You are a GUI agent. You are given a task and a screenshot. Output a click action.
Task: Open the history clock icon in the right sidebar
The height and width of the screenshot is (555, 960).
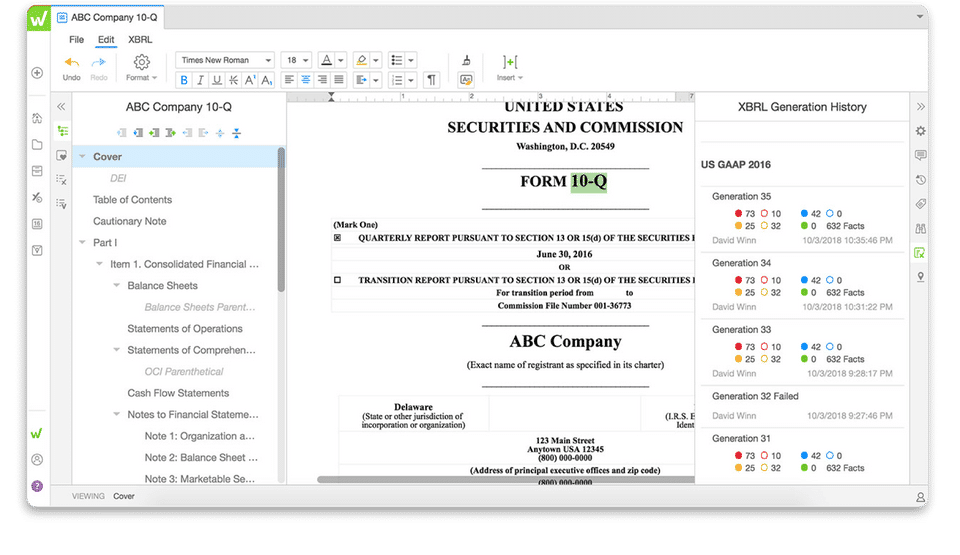pyautogui.click(x=920, y=179)
